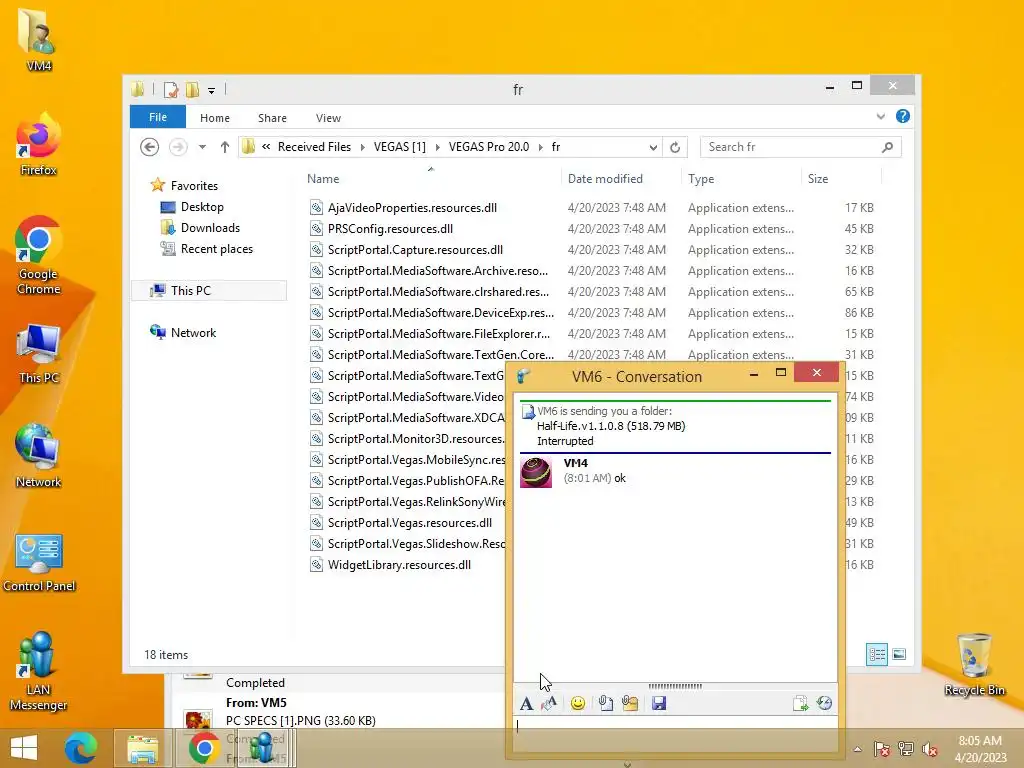Image resolution: width=1024 pixels, height=768 pixels.
Task: Sort files by Size column
Action: click(x=842, y=179)
